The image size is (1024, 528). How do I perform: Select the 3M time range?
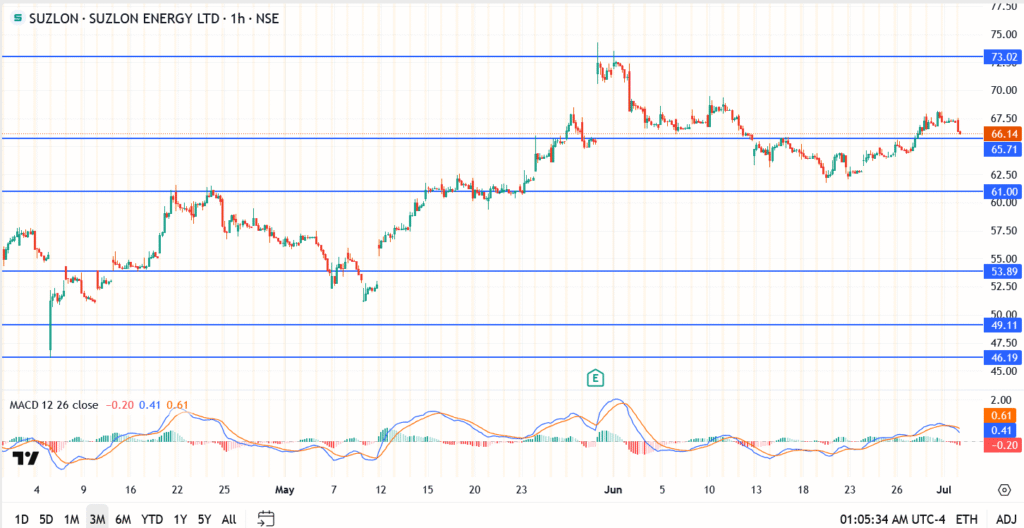pyautogui.click(x=97, y=520)
